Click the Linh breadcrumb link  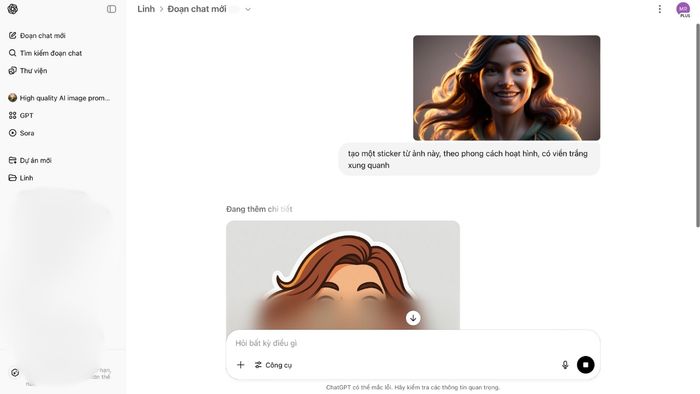146,9
